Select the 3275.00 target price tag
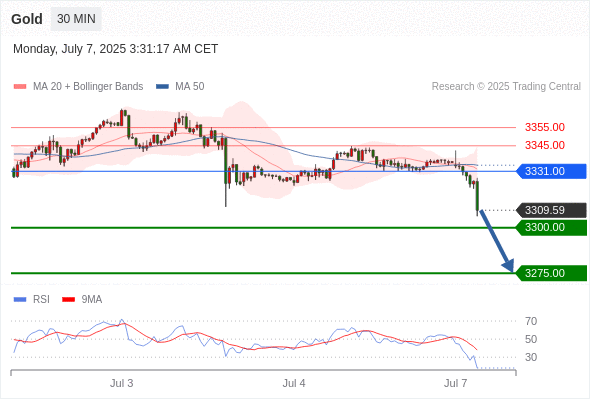This screenshot has width=590, height=400. tap(551, 273)
